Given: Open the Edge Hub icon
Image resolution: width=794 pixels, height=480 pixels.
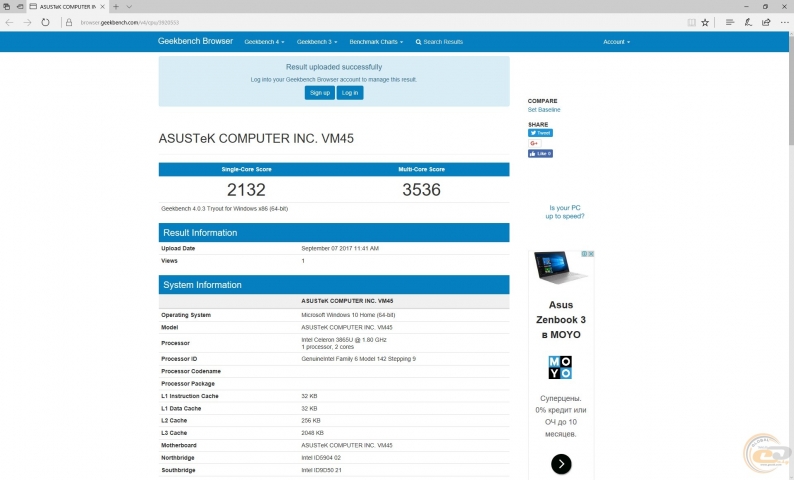Looking at the screenshot, I should [730, 22].
